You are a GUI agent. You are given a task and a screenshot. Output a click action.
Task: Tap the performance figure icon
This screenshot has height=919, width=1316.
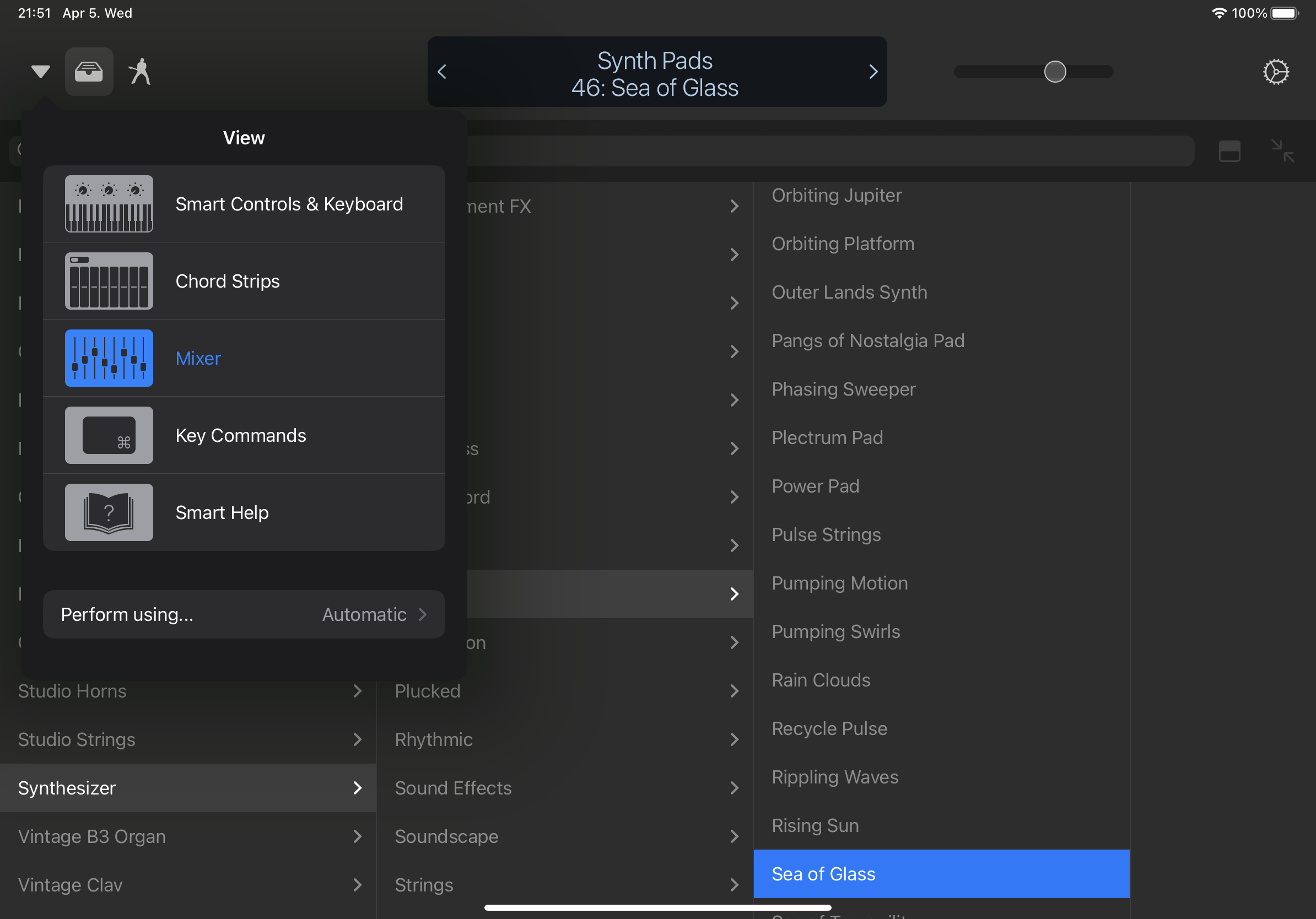pos(140,72)
